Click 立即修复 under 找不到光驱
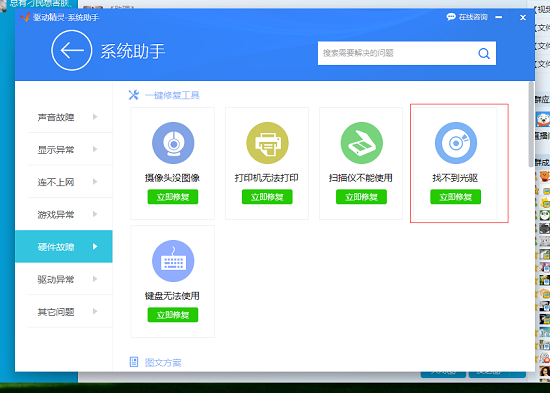 (x=455, y=197)
